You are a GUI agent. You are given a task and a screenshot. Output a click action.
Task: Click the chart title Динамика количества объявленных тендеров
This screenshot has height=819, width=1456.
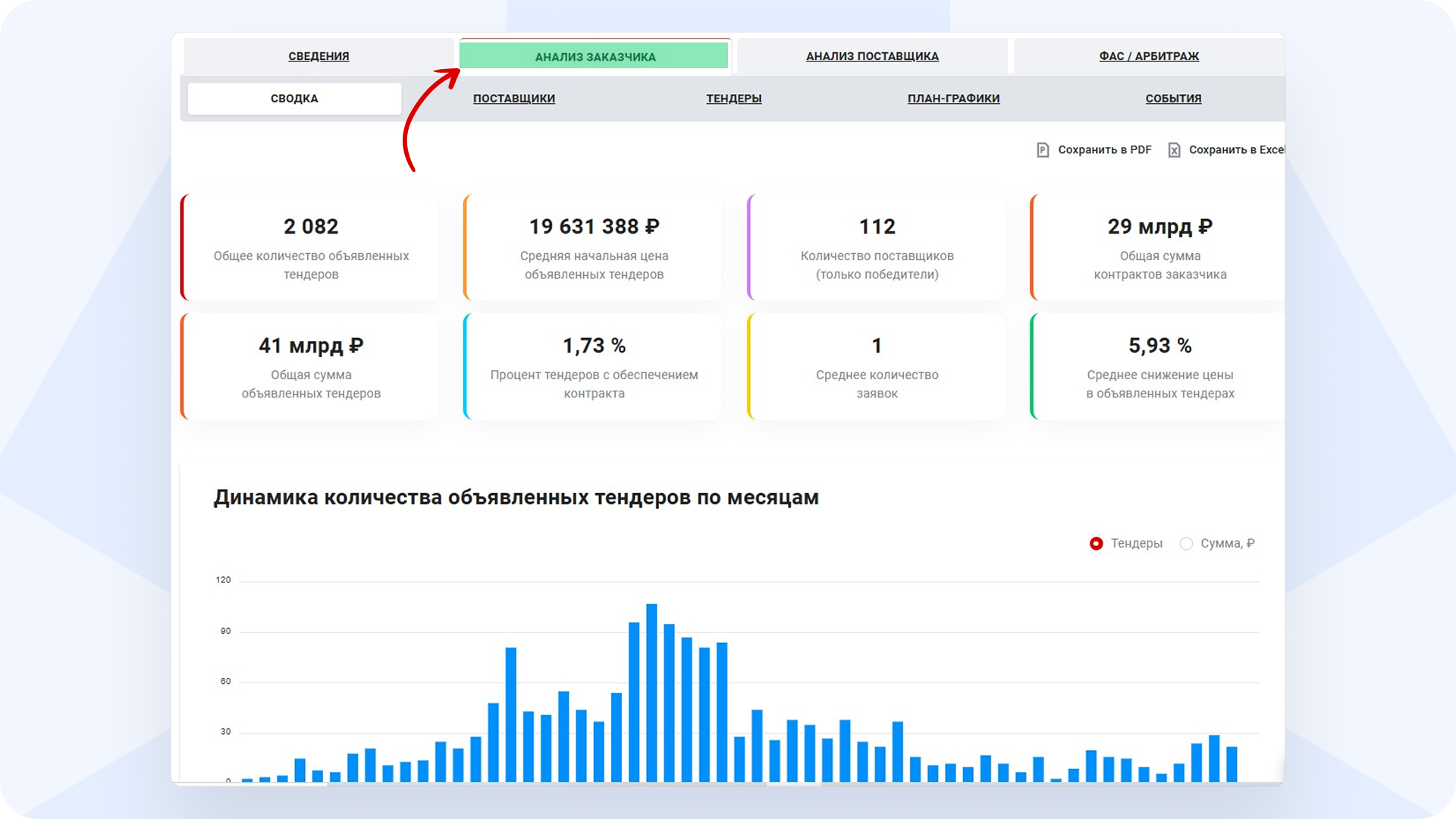tap(516, 498)
